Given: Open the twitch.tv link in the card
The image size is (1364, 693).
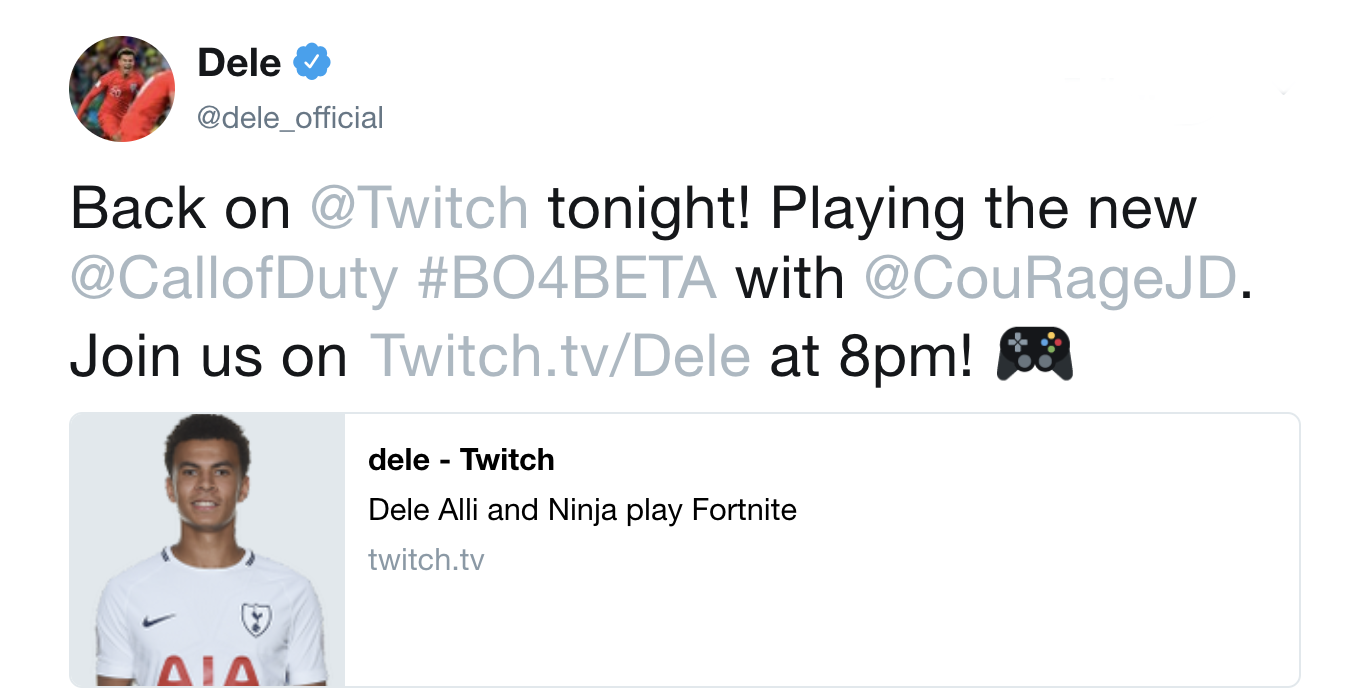Looking at the screenshot, I should tap(428, 560).
